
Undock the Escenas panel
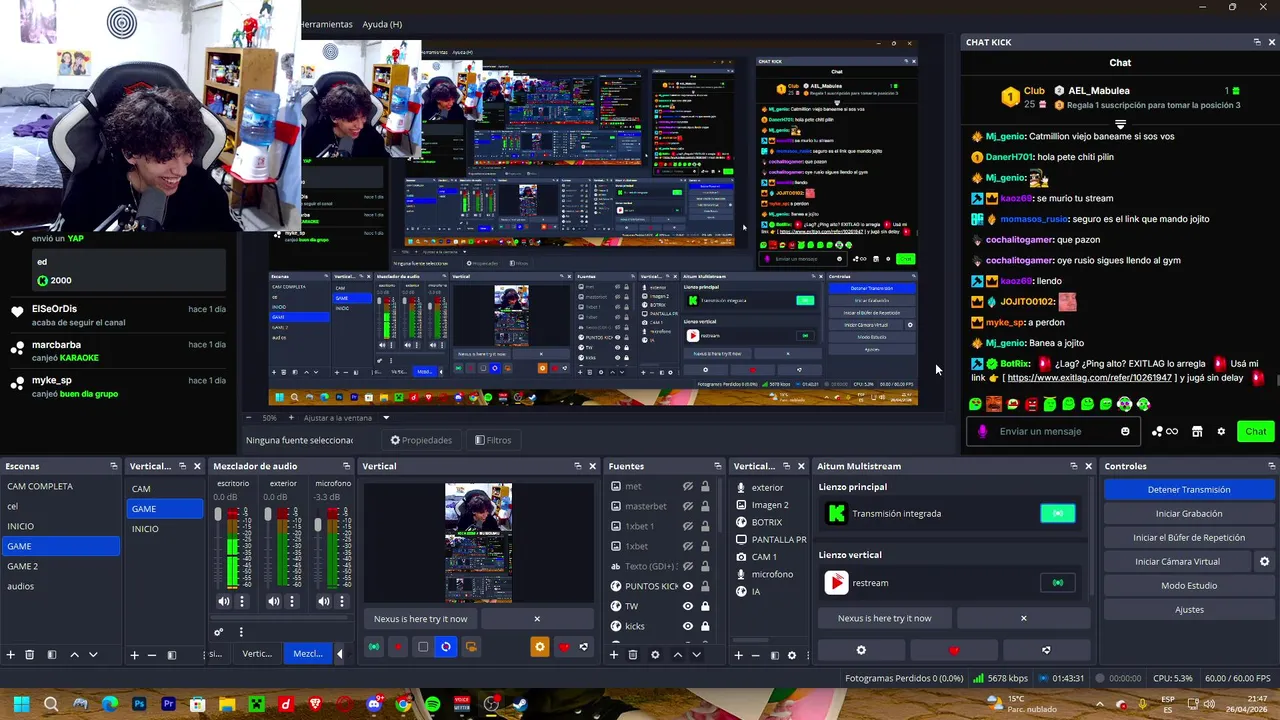(x=114, y=466)
